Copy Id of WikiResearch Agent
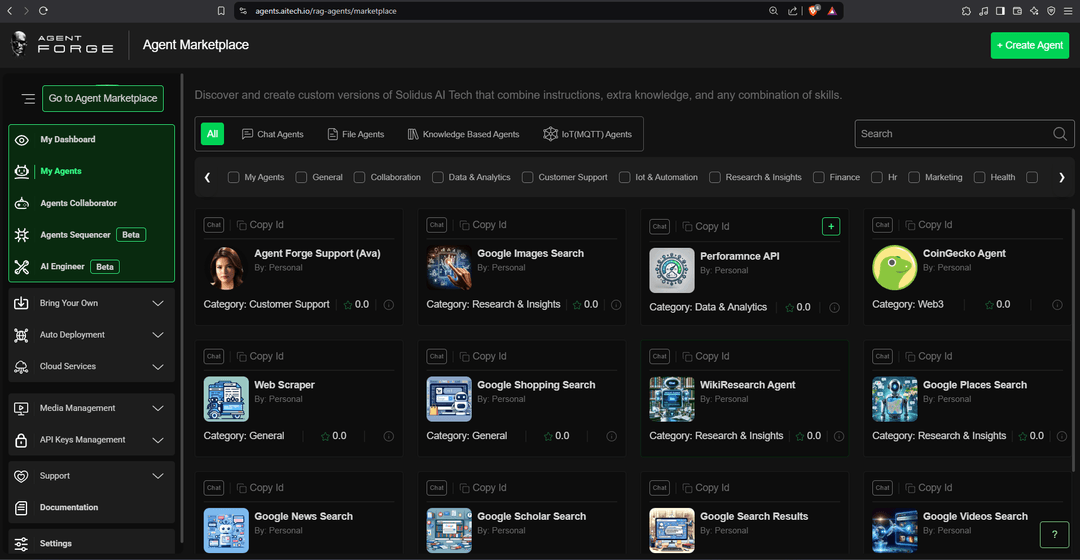The height and width of the screenshot is (560, 1080). tap(706, 357)
